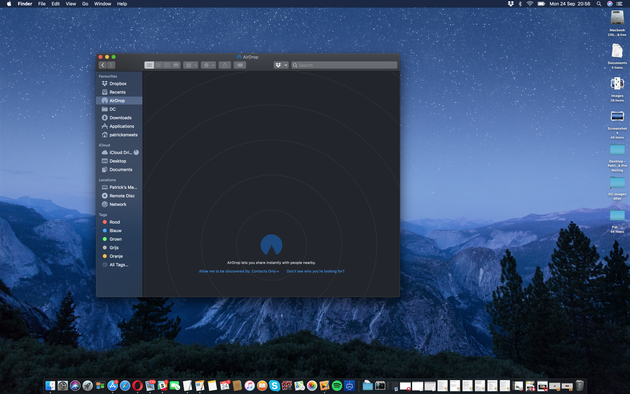Launch Safari from the Dock
The width and height of the screenshot is (630, 394).
125,386
